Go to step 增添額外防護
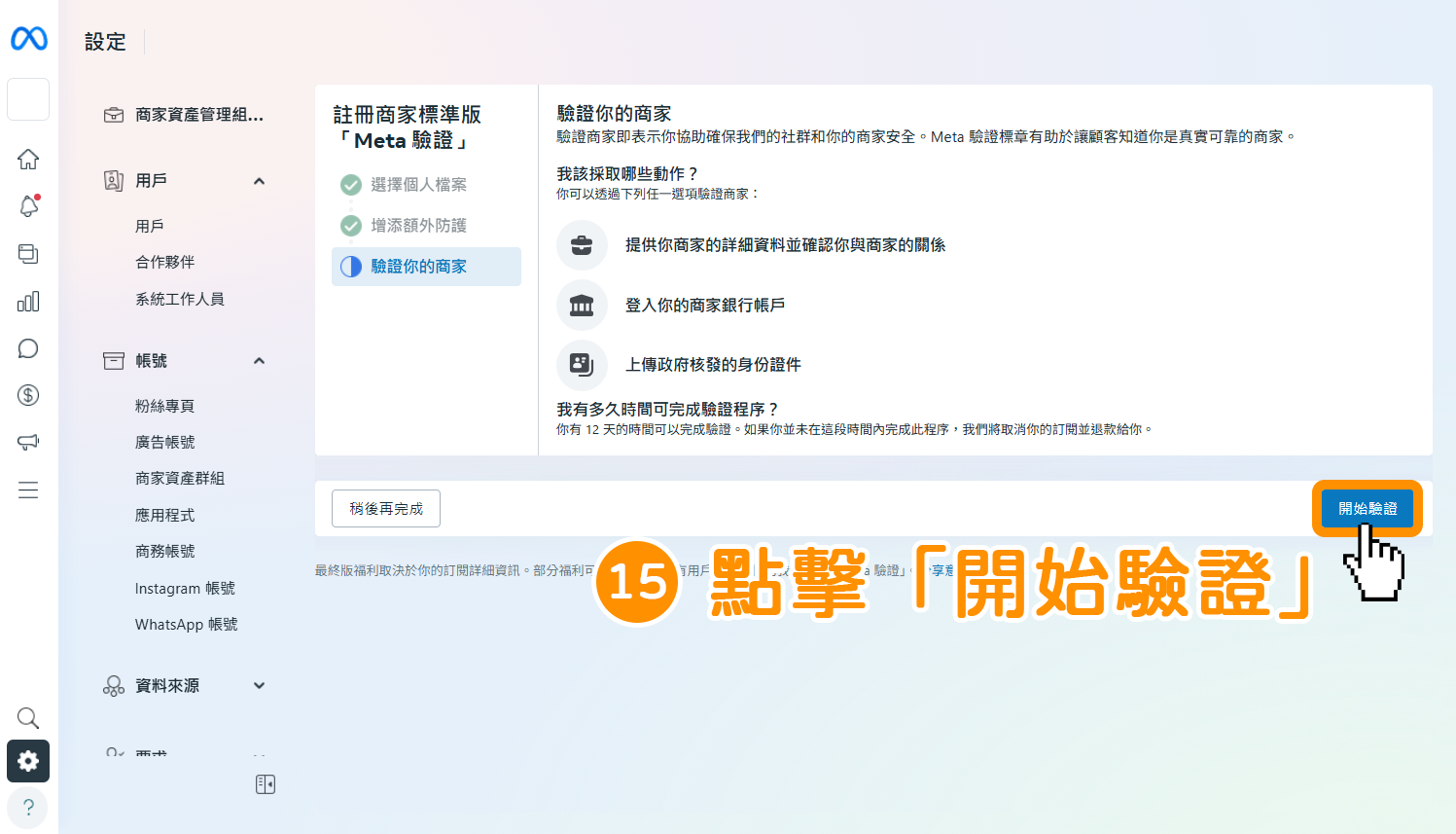This screenshot has height=834, width=1456. [418, 226]
